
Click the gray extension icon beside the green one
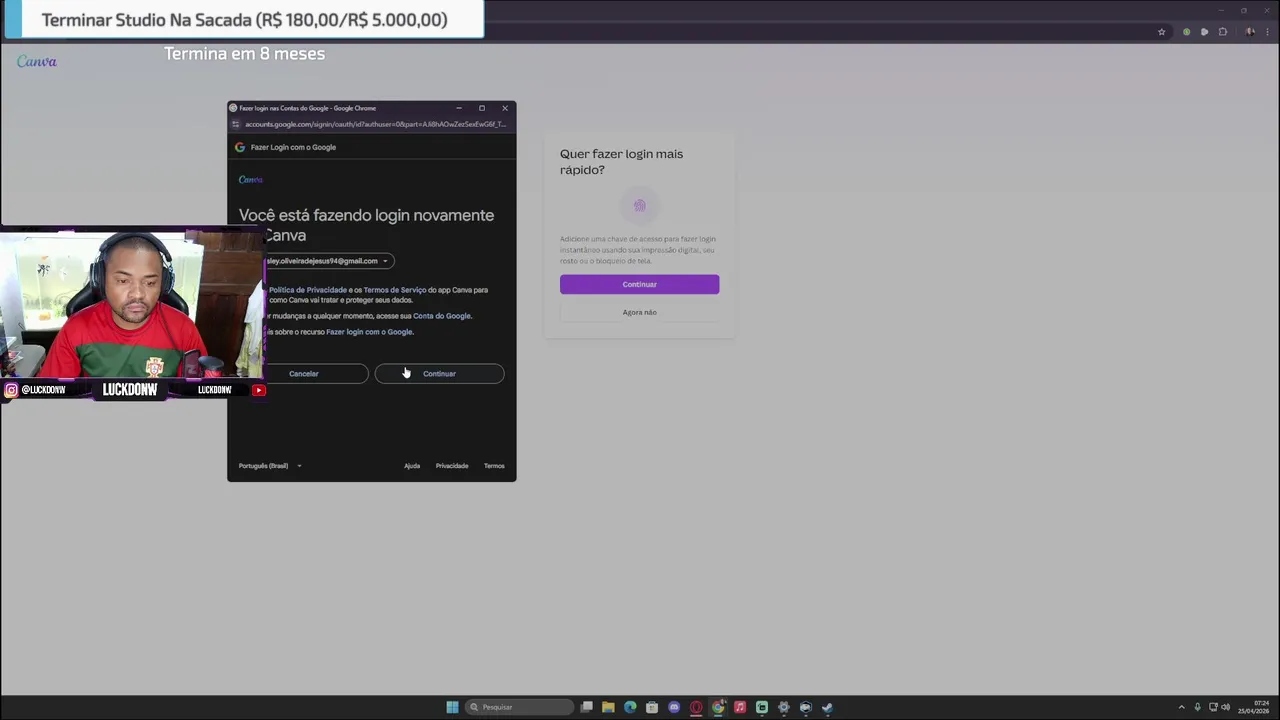tap(1204, 32)
